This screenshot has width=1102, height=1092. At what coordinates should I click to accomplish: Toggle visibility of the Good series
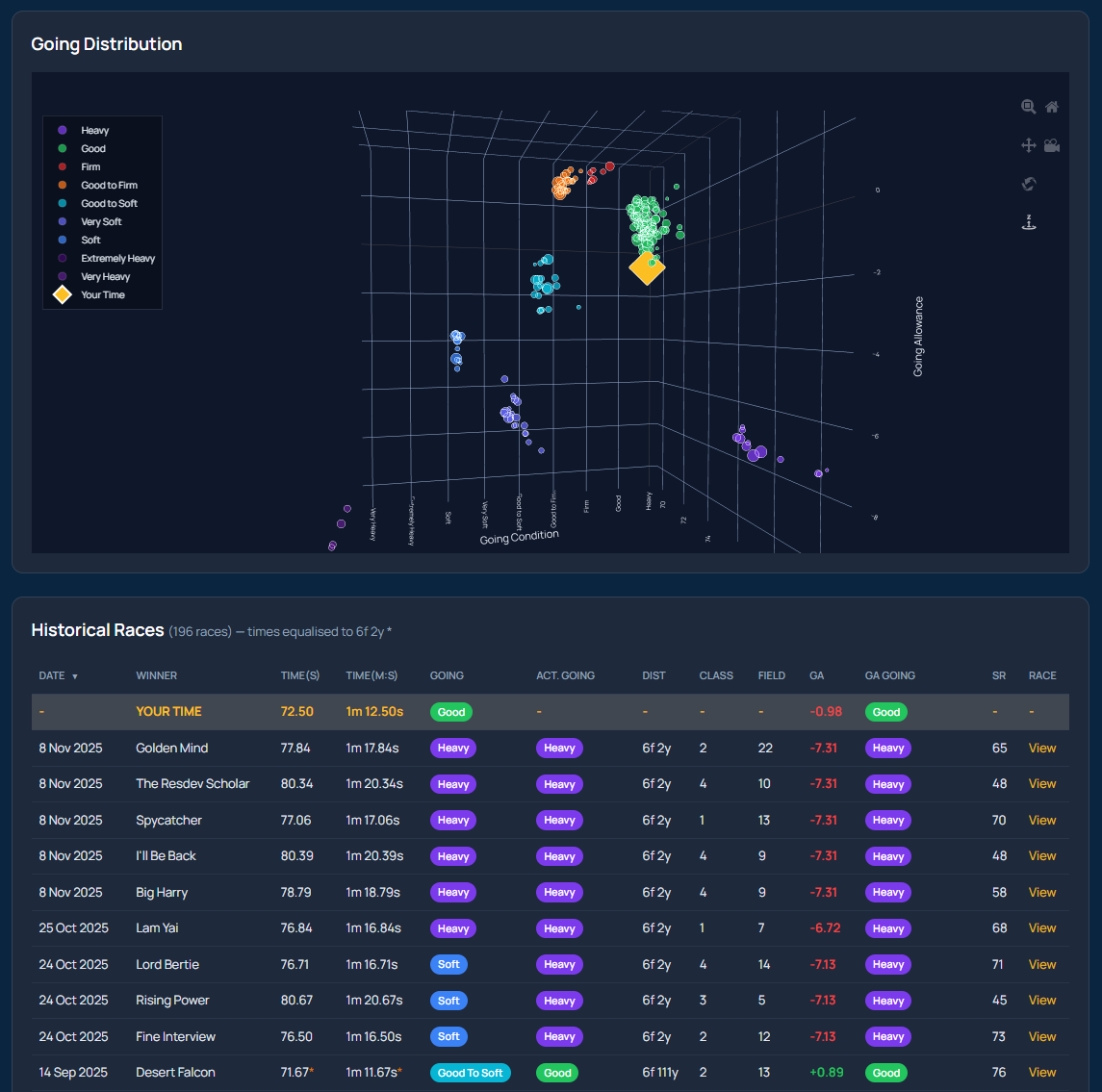pos(91,148)
